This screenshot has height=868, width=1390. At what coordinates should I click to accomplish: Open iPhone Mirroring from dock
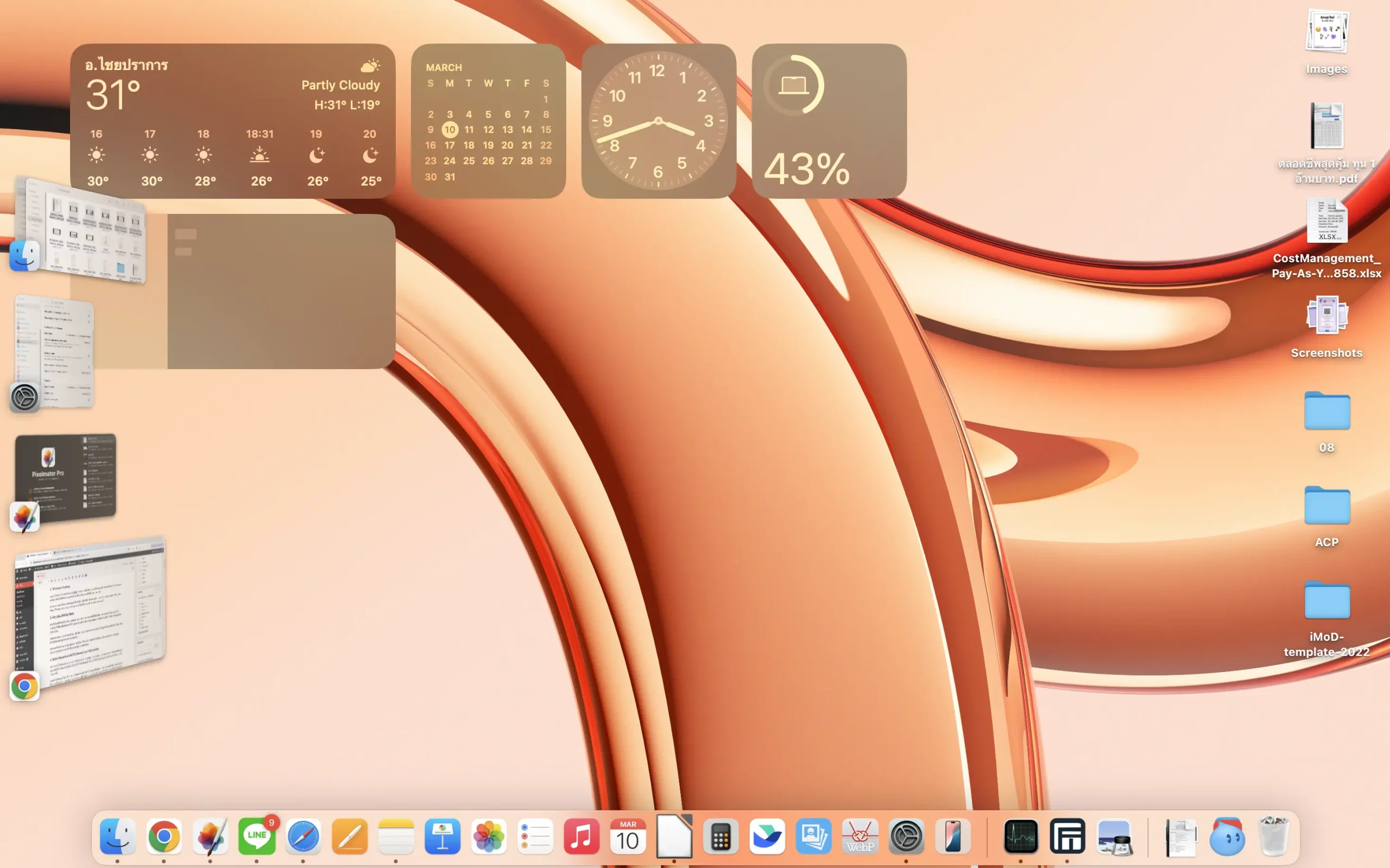[953, 837]
